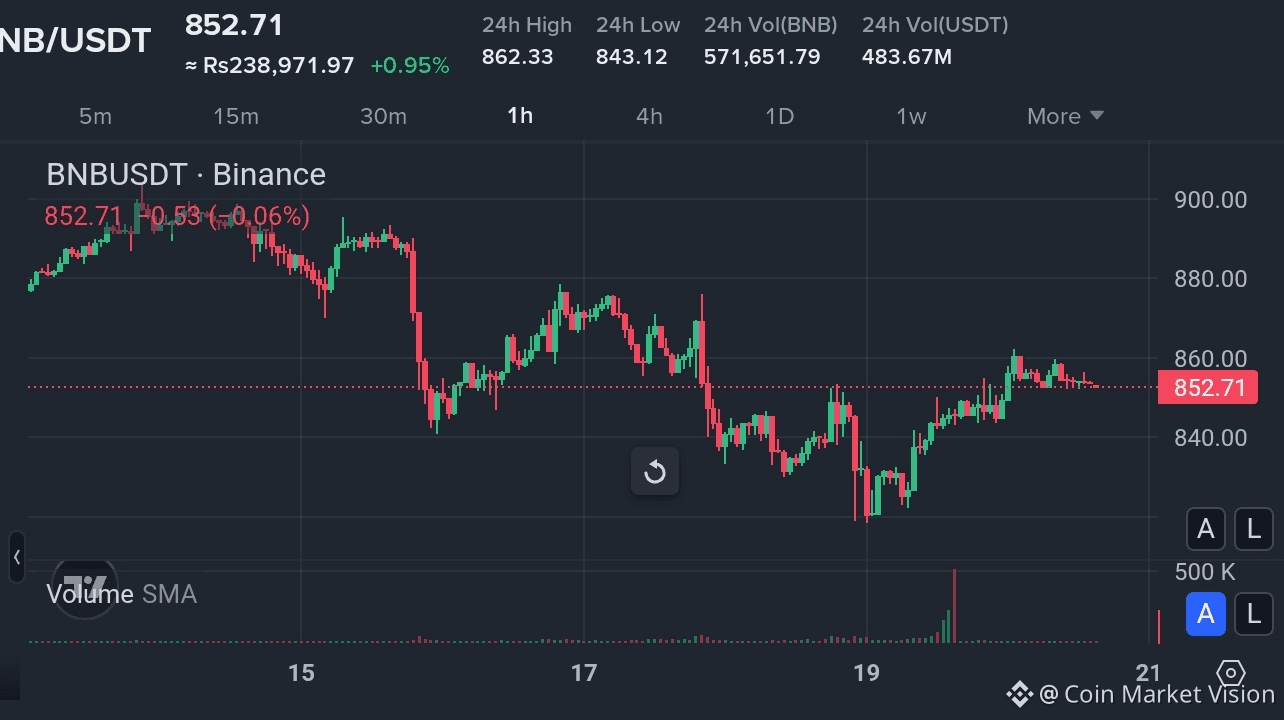1284x720 pixels.
Task: Select the 4h timeframe tab
Action: pyautogui.click(x=649, y=116)
